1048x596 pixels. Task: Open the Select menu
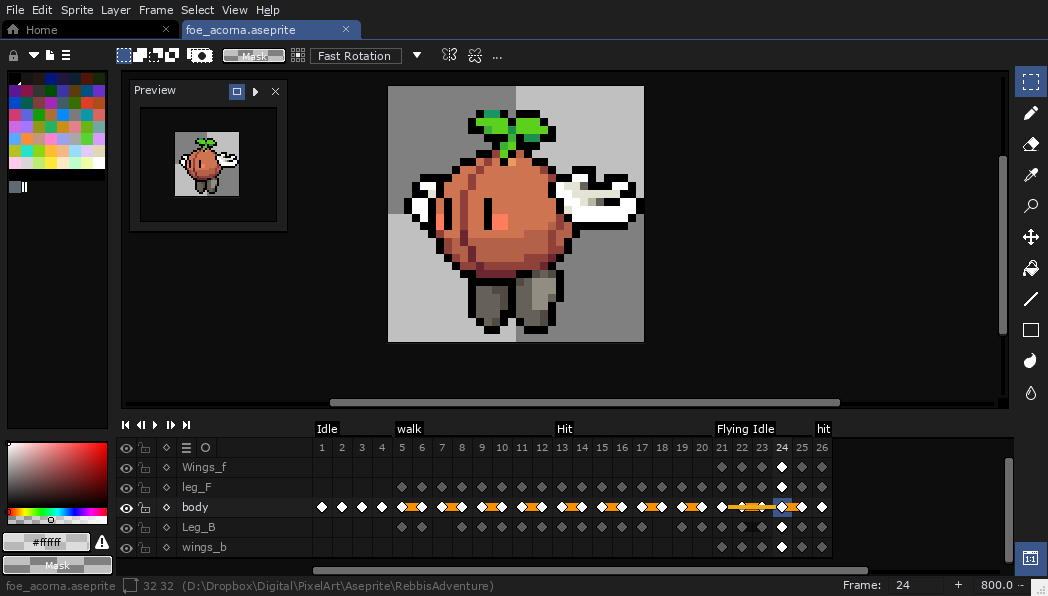click(197, 10)
